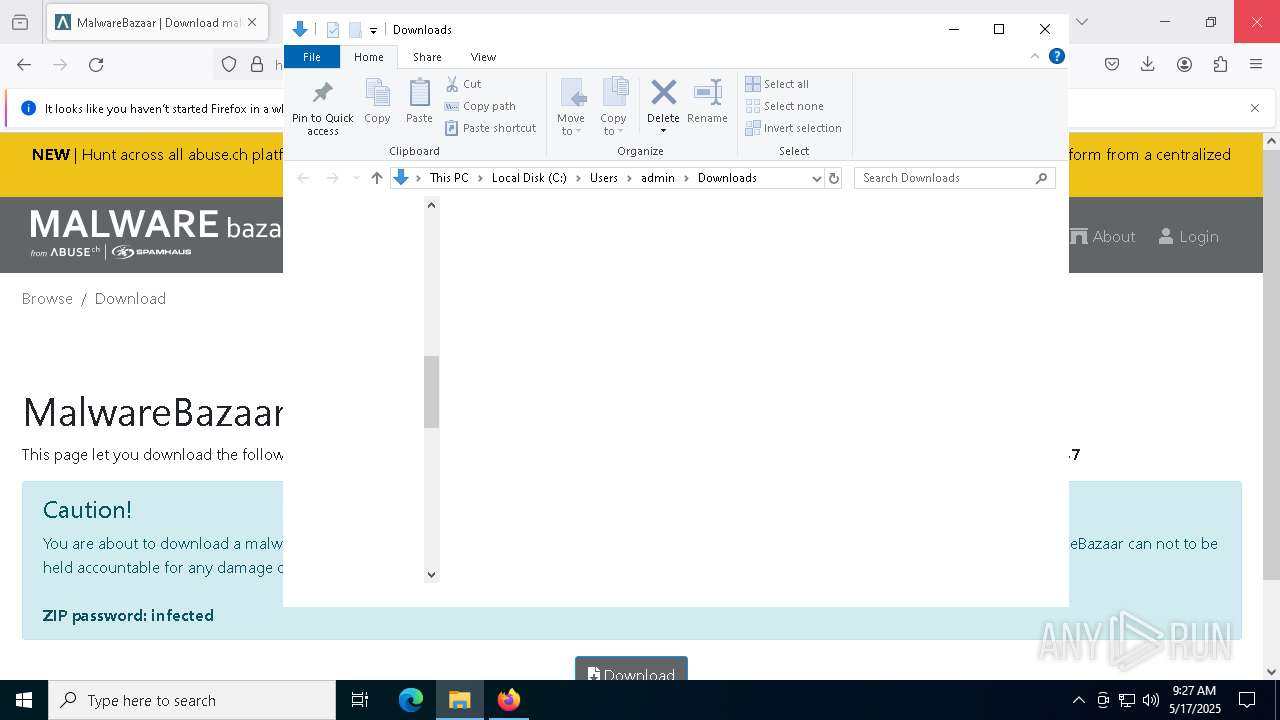Open the File tab in Explorer
The width and height of the screenshot is (1280, 720).
click(x=312, y=57)
